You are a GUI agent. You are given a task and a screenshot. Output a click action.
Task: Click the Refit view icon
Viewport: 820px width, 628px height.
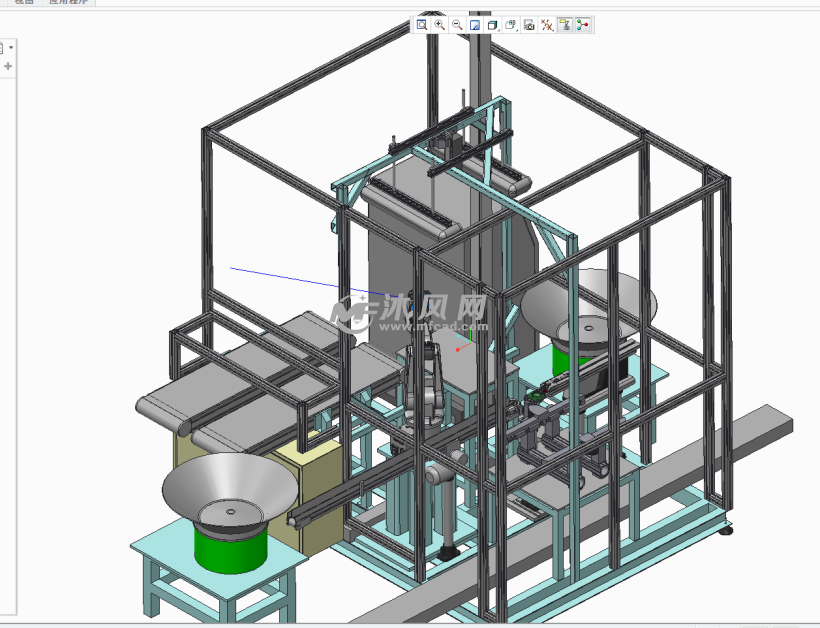tap(422, 24)
